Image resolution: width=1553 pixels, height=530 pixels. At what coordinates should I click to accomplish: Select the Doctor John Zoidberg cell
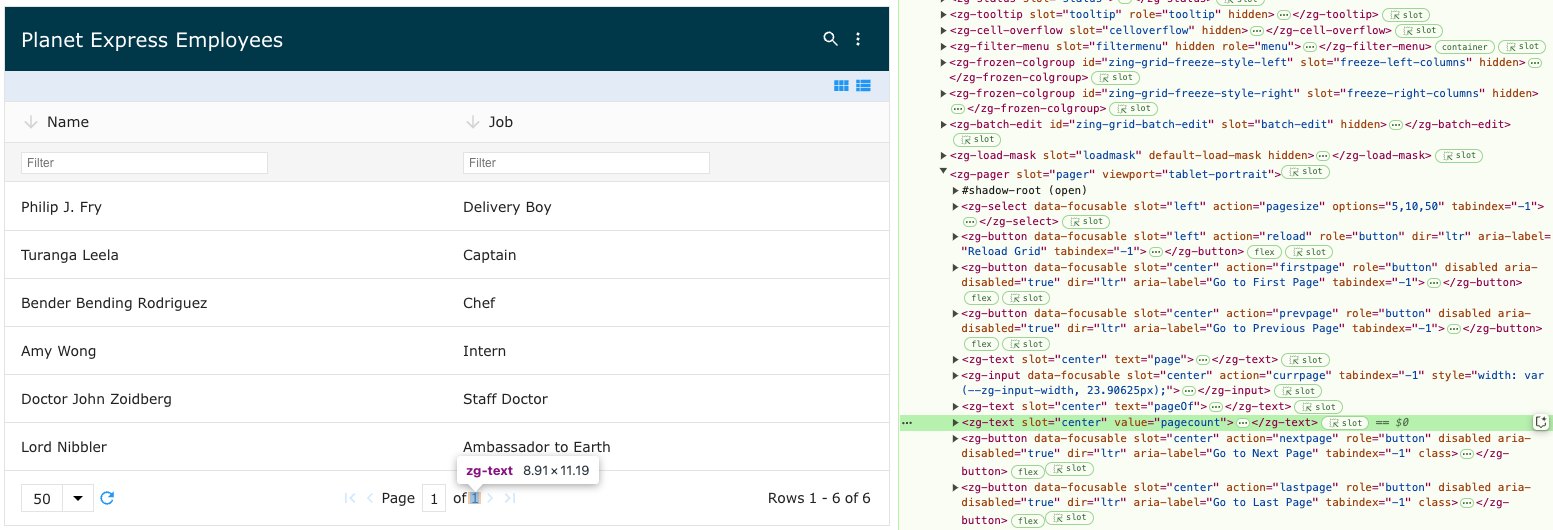coord(226,399)
